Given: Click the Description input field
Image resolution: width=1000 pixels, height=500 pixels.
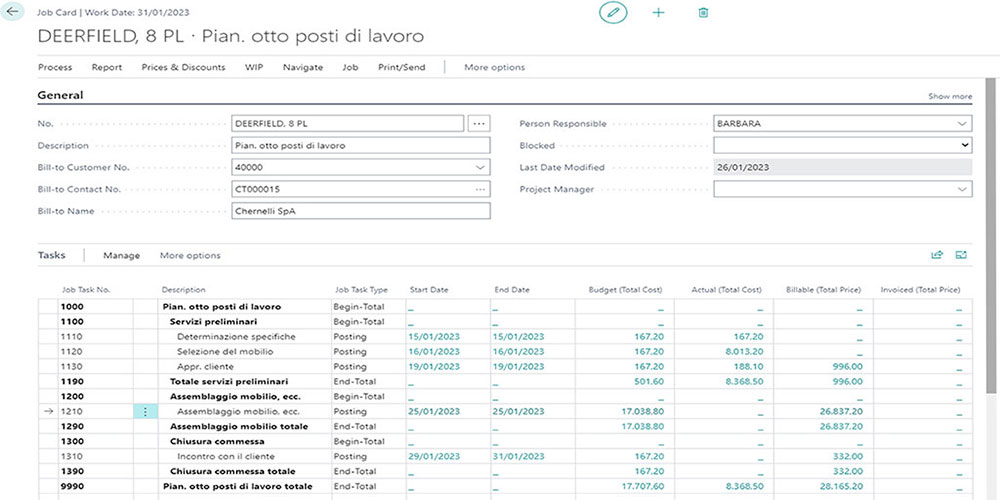Looking at the screenshot, I should (x=360, y=145).
